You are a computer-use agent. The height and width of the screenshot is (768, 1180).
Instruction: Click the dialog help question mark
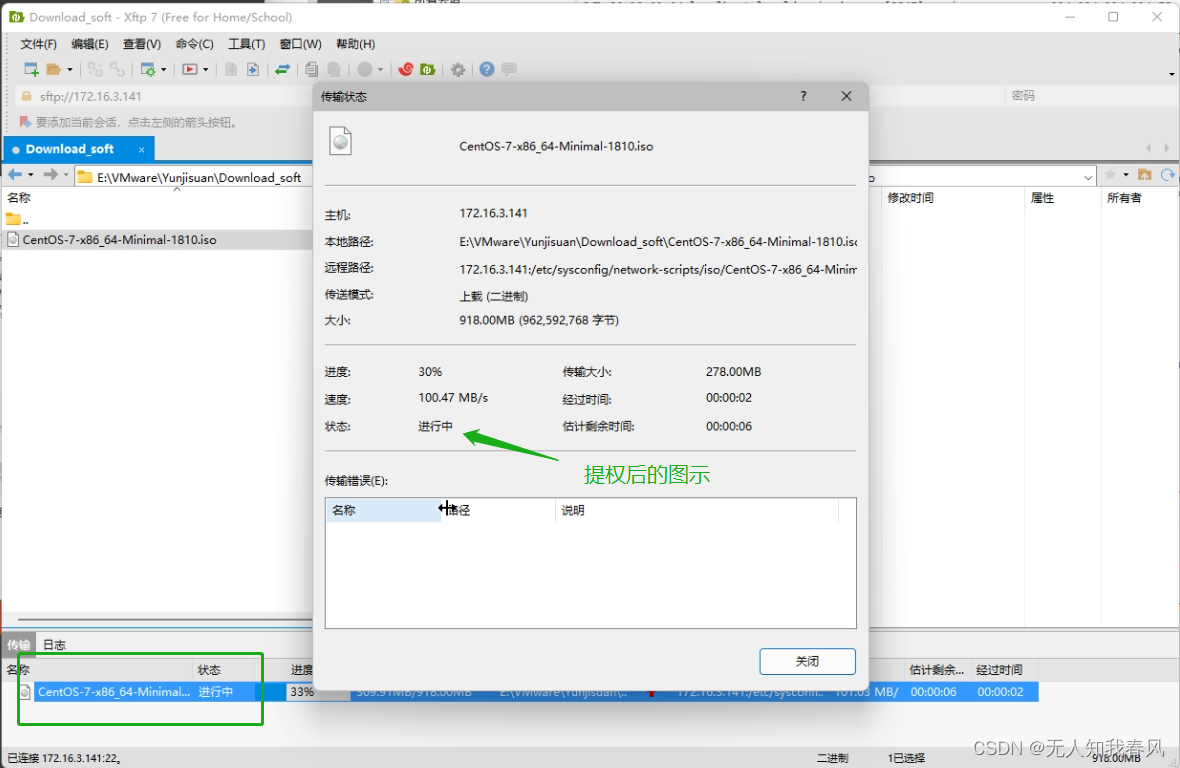(802, 96)
